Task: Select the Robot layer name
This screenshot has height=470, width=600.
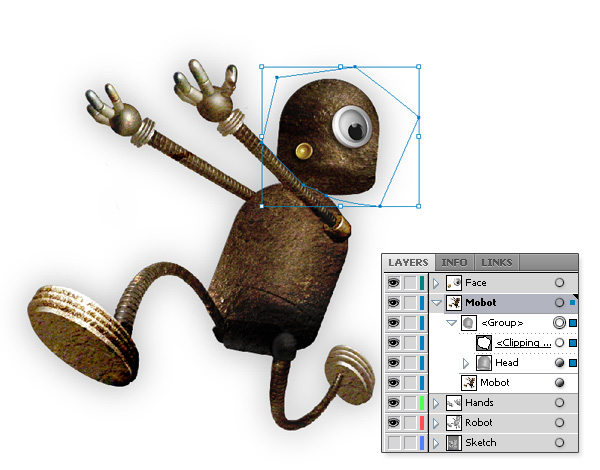Action: tap(479, 423)
